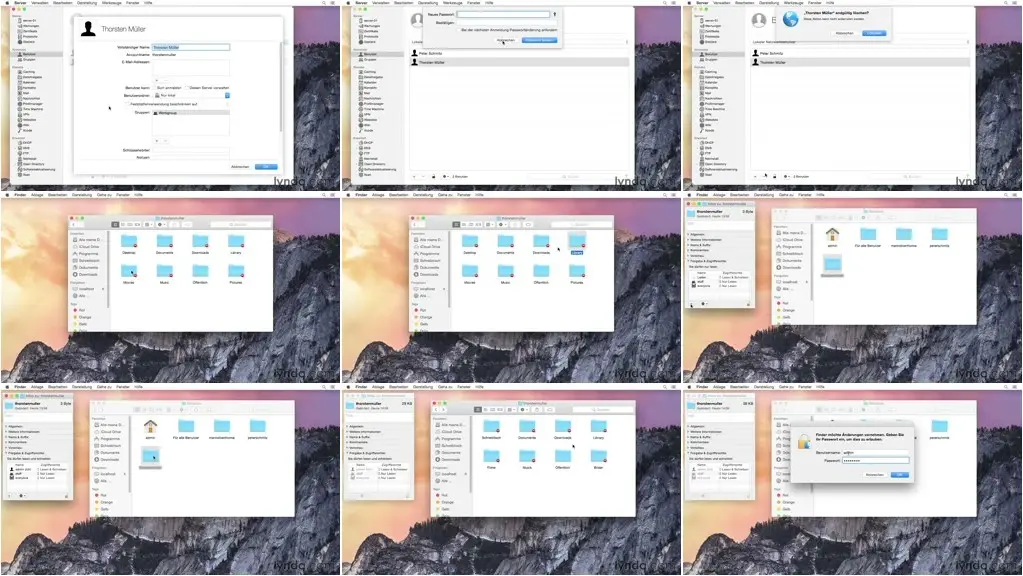This screenshot has width=1023, height=576.
Task: Open the Musik folder
Action: pyautogui.click(x=527, y=459)
